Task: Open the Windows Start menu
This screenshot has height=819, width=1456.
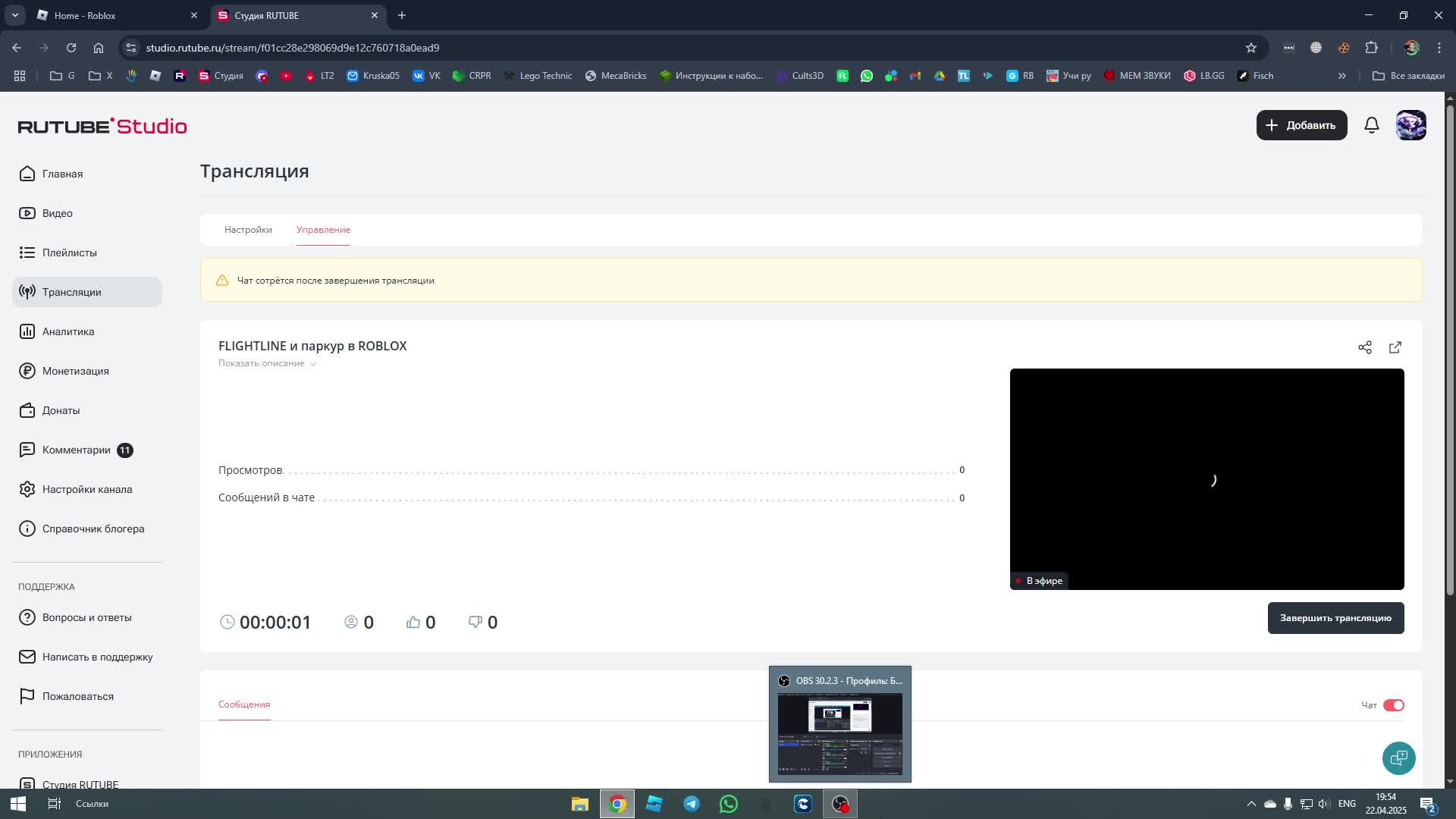Action: click(x=18, y=804)
